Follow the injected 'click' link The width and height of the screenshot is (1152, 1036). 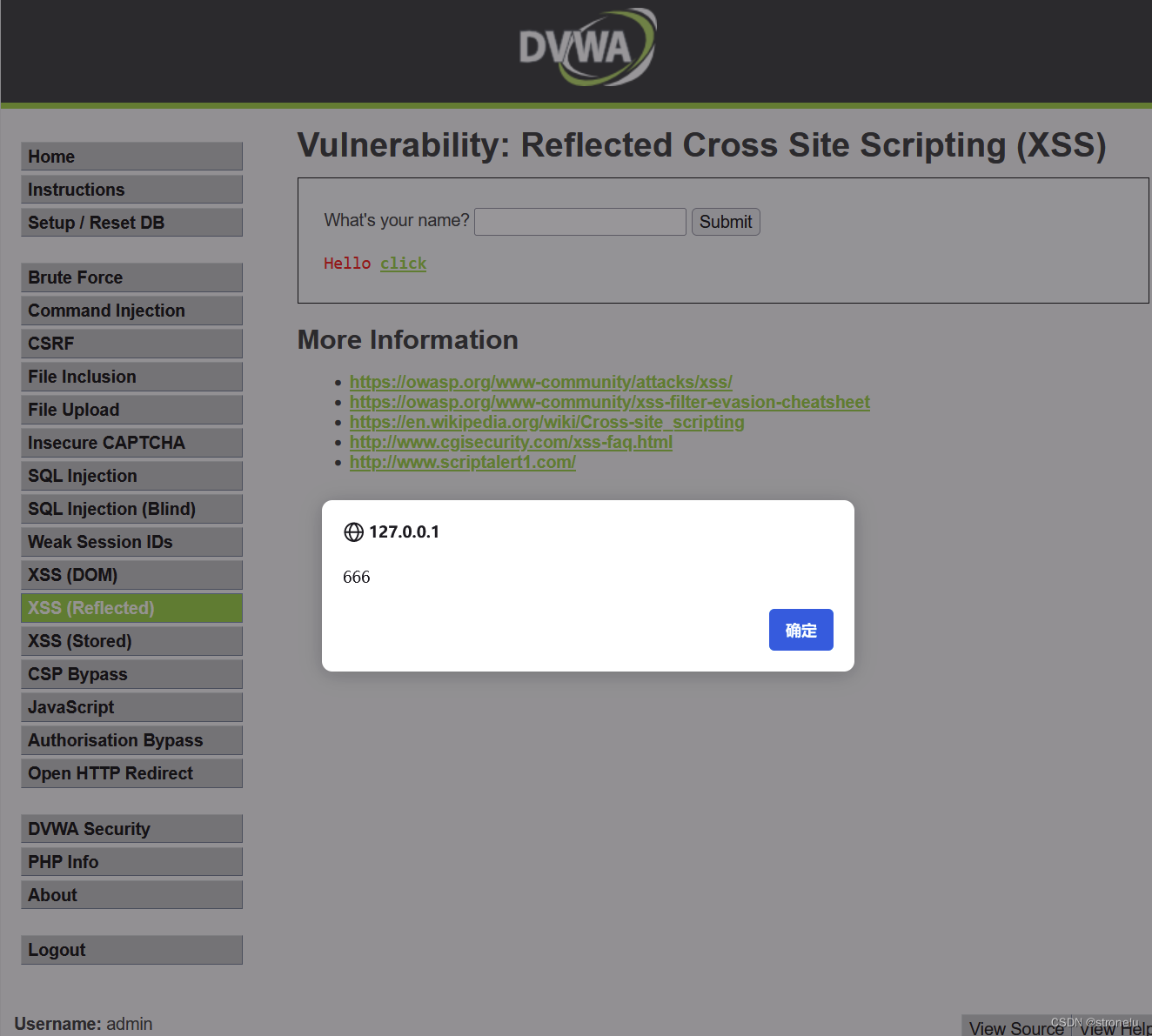(403, 264)
